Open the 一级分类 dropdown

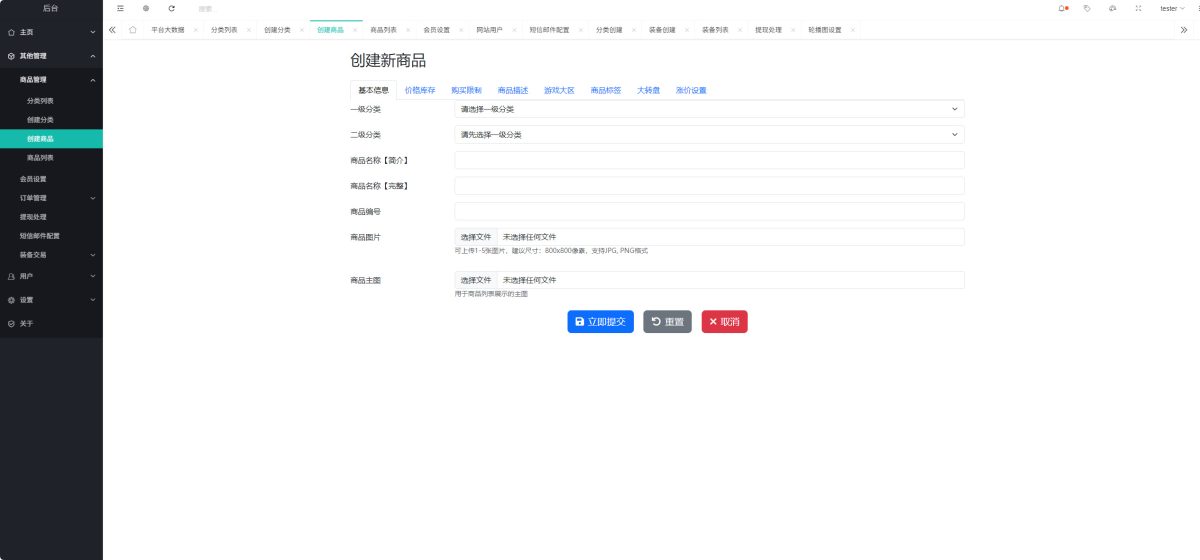point(709,108)
